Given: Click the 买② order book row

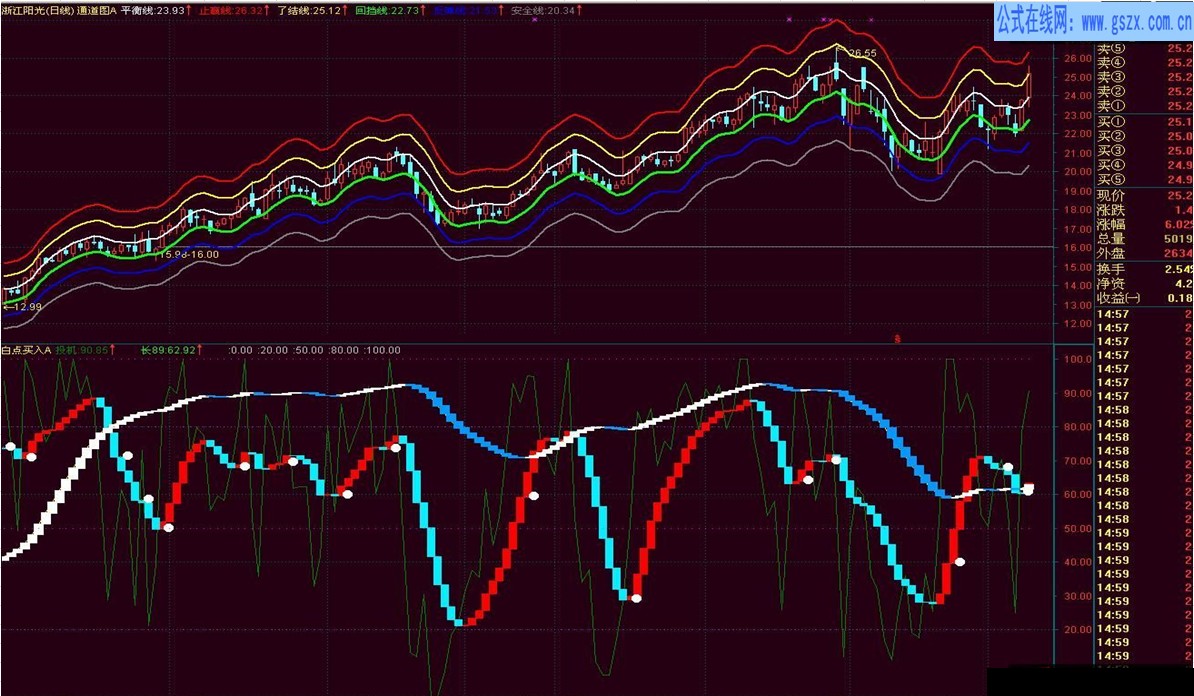Looking at the screenshot, I should point(1145,136).
